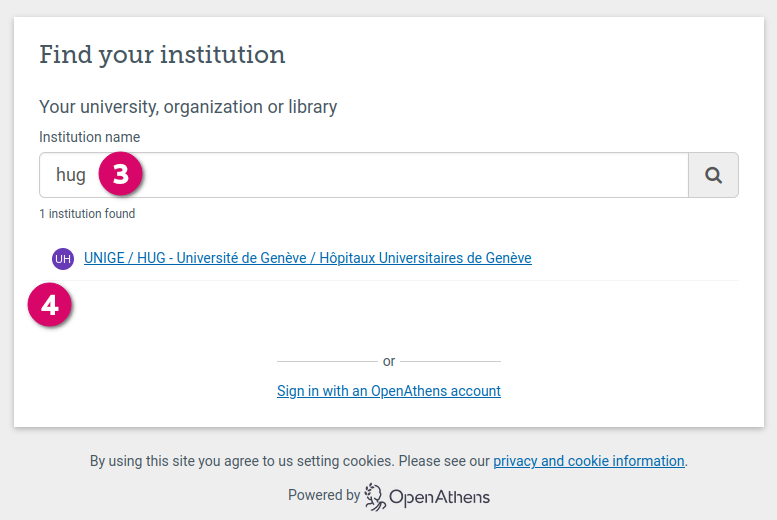Place cursor on typed 'hug' text
The width and height of the screenshot is (777, 520).
point(71,175)
